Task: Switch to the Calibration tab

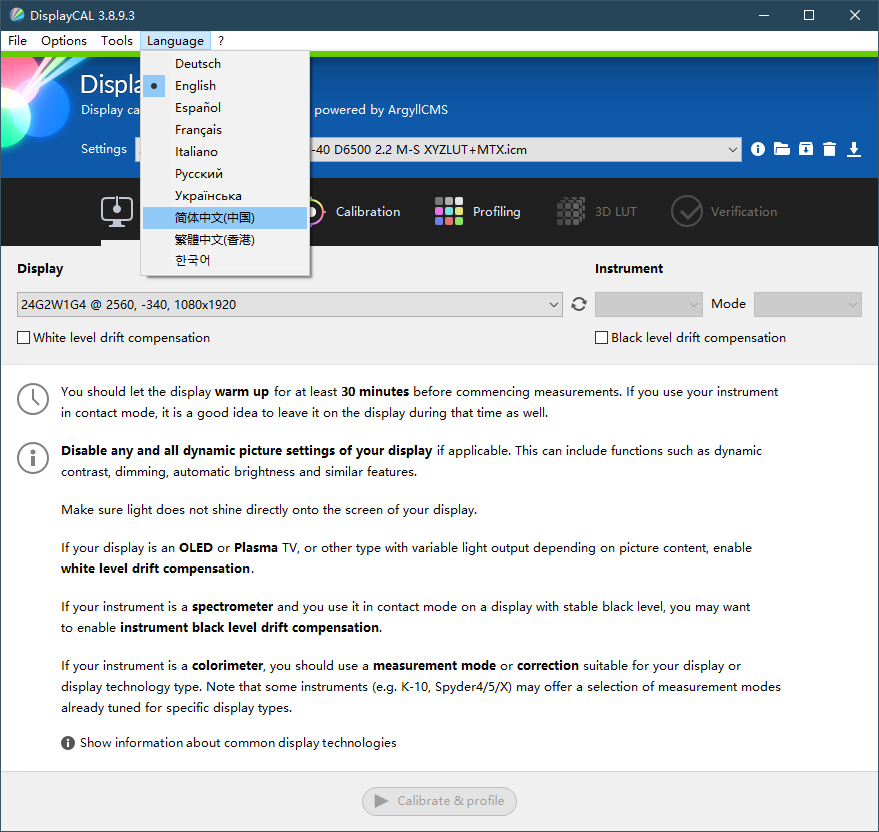Action: (368, 211)
